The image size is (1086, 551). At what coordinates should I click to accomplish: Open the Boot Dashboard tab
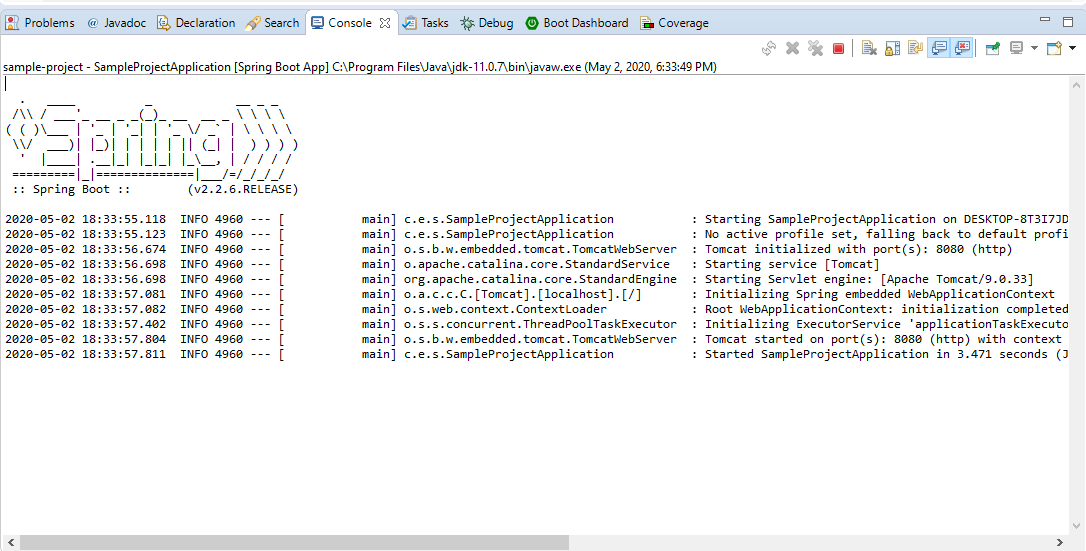point(577,23)
